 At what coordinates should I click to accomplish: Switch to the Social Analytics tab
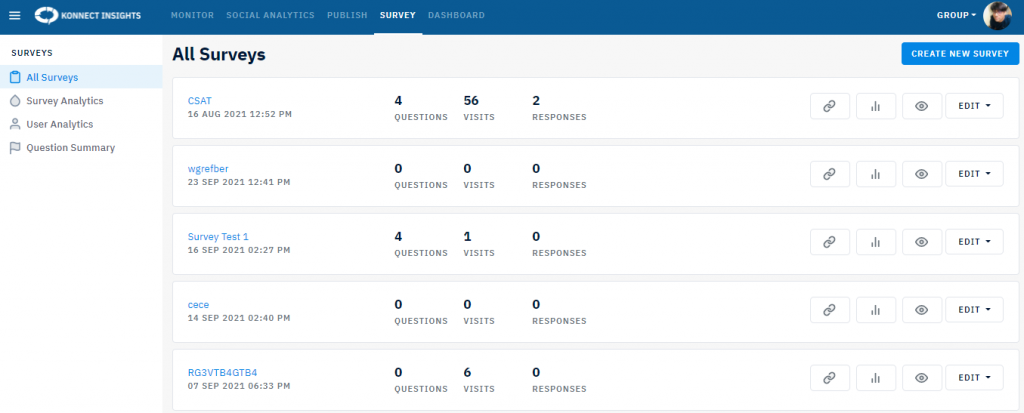(x=270, y=15)
